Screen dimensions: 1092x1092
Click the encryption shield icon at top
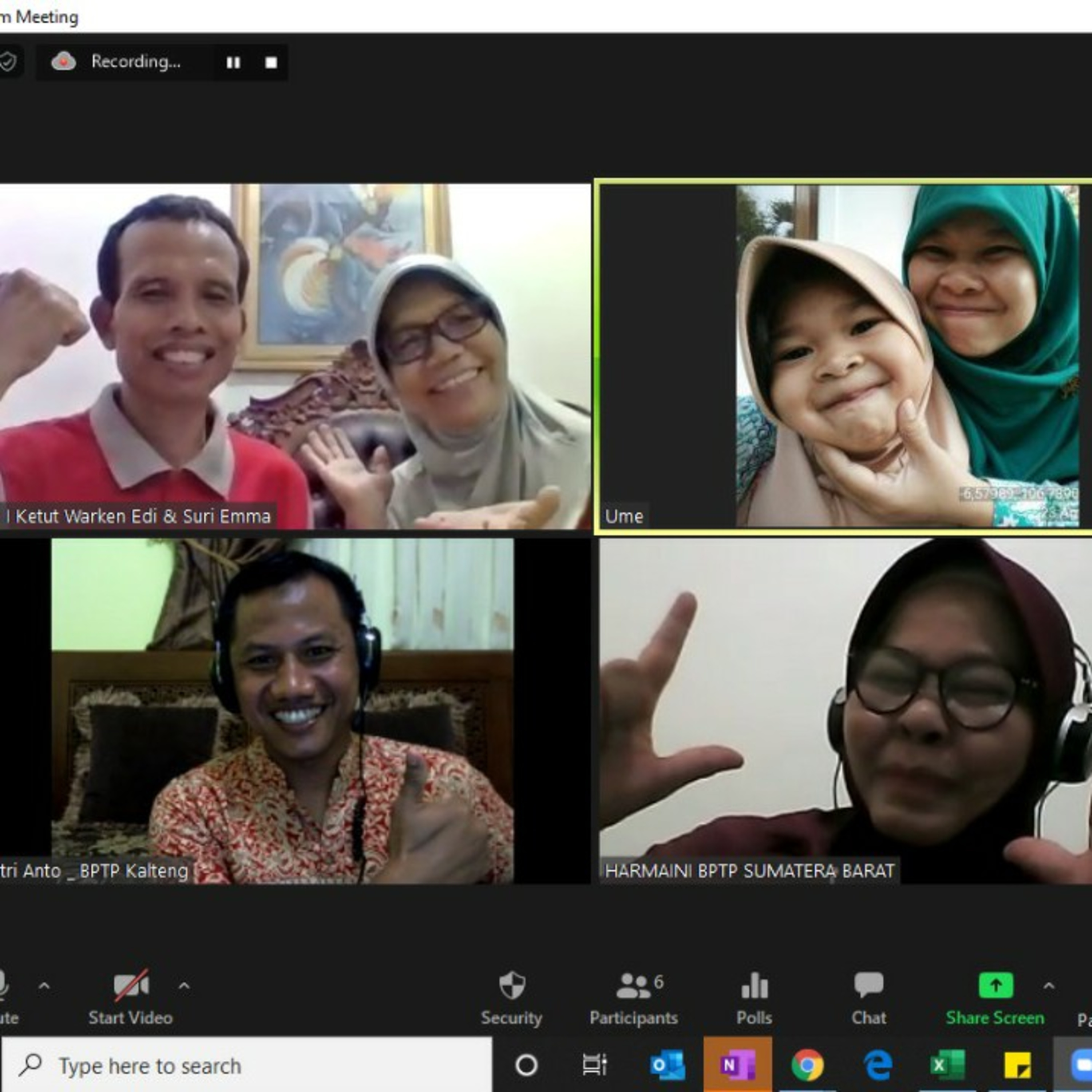click(x=8, y=62)
